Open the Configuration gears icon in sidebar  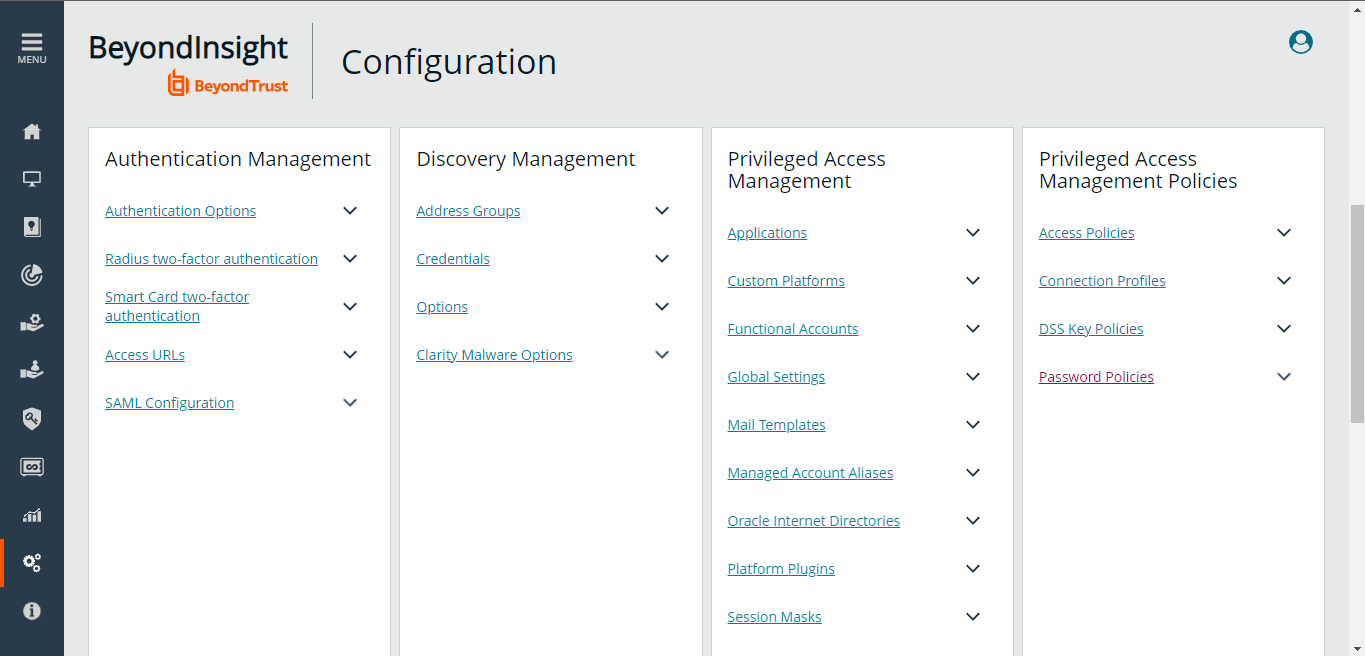click(32, 563)
